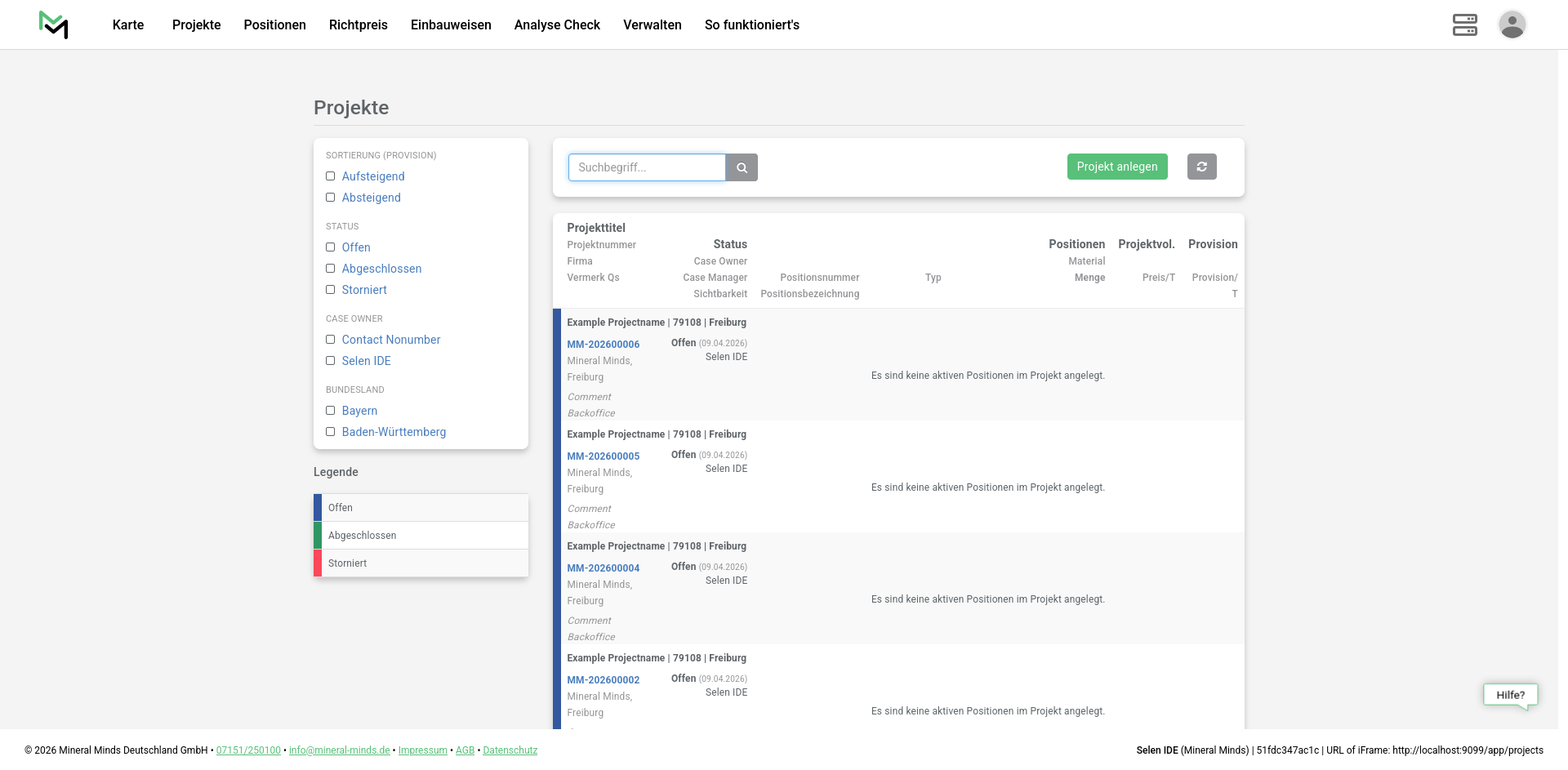Image resolution: width=1568 pixels, height=770 pixels.
Task: Click the info@mineral-minds.de email link
Action: coord(339,750)
